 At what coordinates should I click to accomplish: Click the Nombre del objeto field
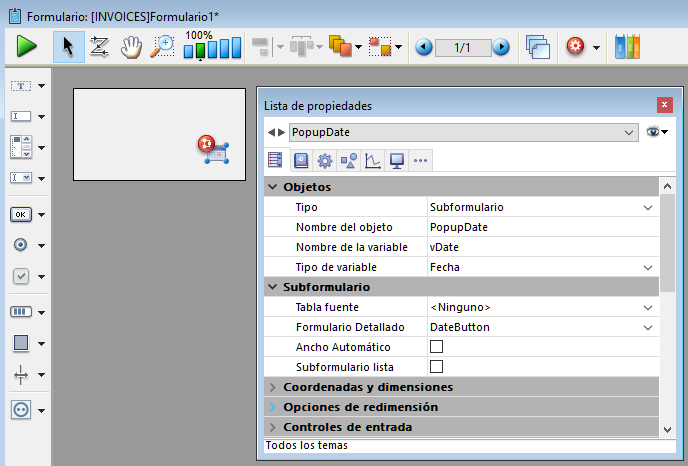click(x=540, y=227)
